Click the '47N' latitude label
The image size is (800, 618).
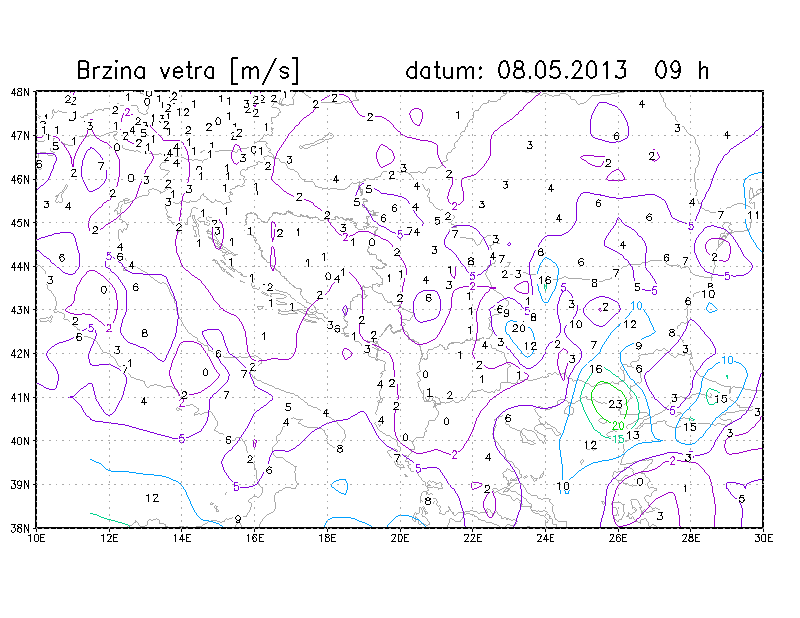pos(20,136)
